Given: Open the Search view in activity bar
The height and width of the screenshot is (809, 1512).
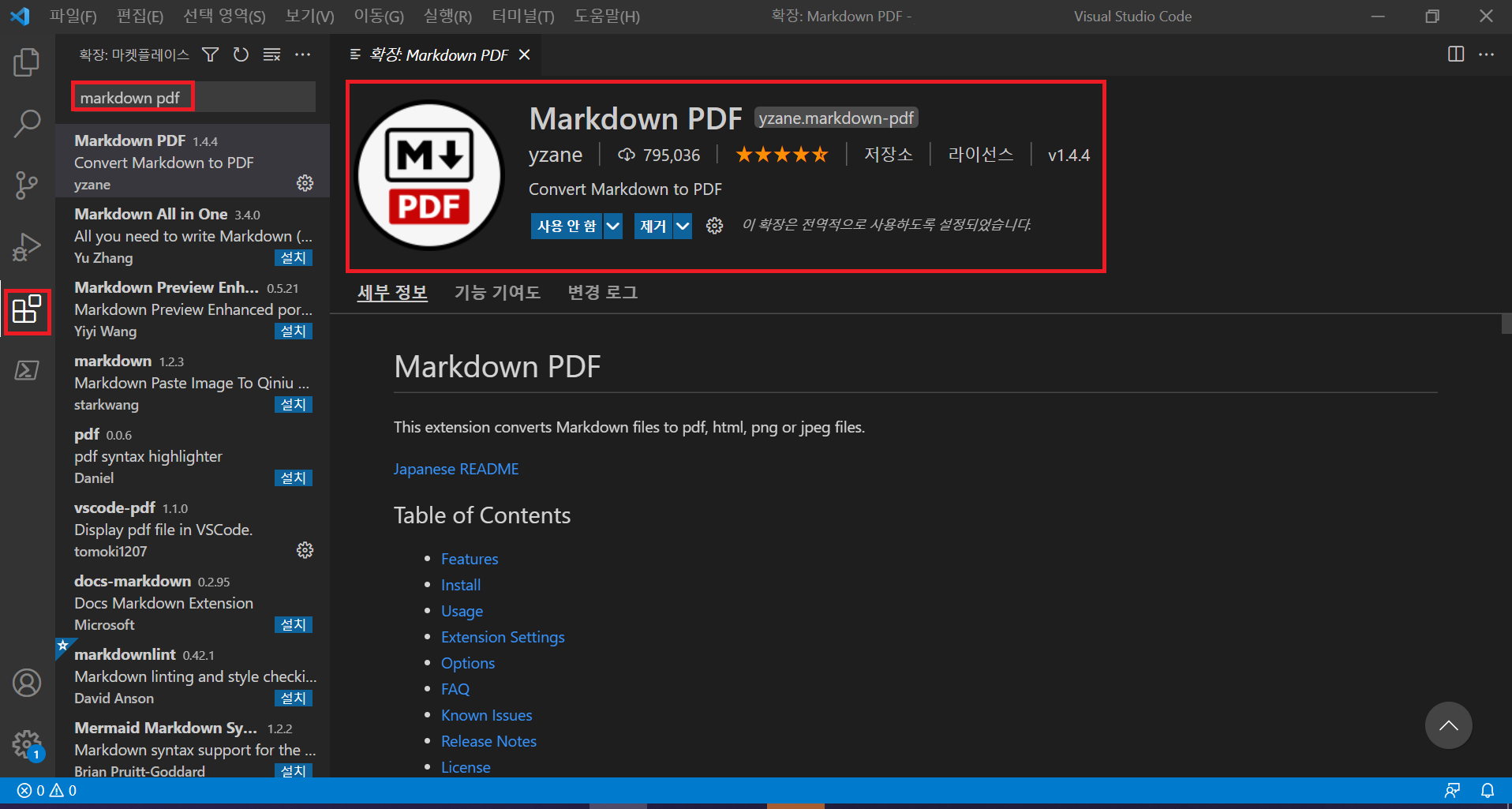Looking at the screenshot, I should click(27, 124).
